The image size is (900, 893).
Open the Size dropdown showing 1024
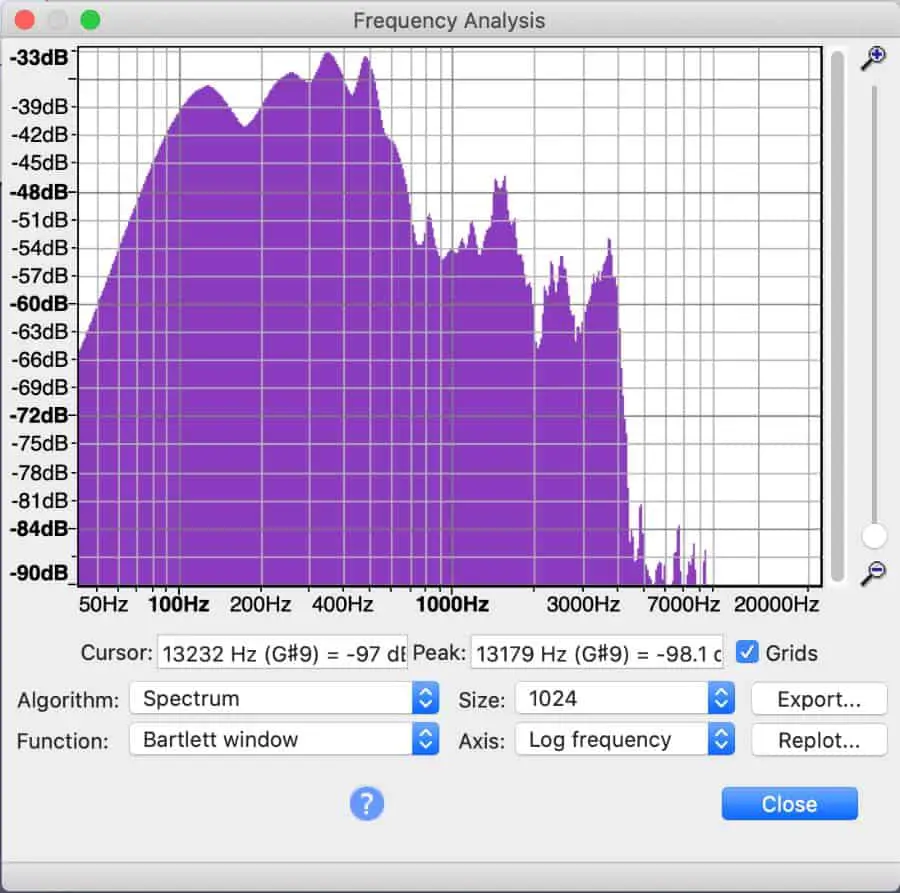point(625,698)
